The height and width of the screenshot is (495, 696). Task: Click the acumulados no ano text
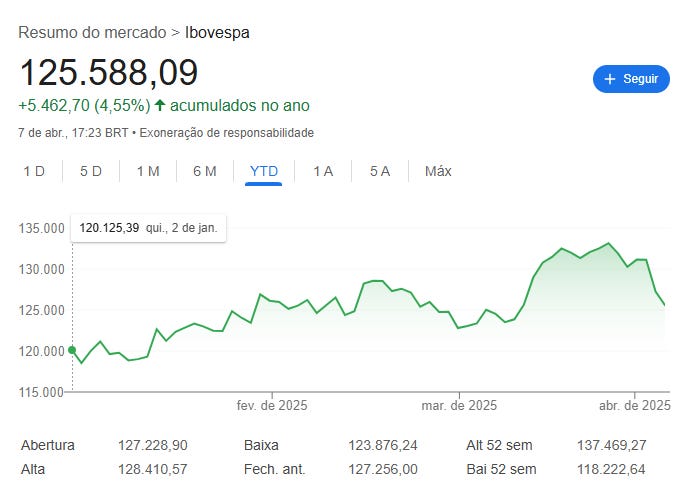tap(240, 106)
